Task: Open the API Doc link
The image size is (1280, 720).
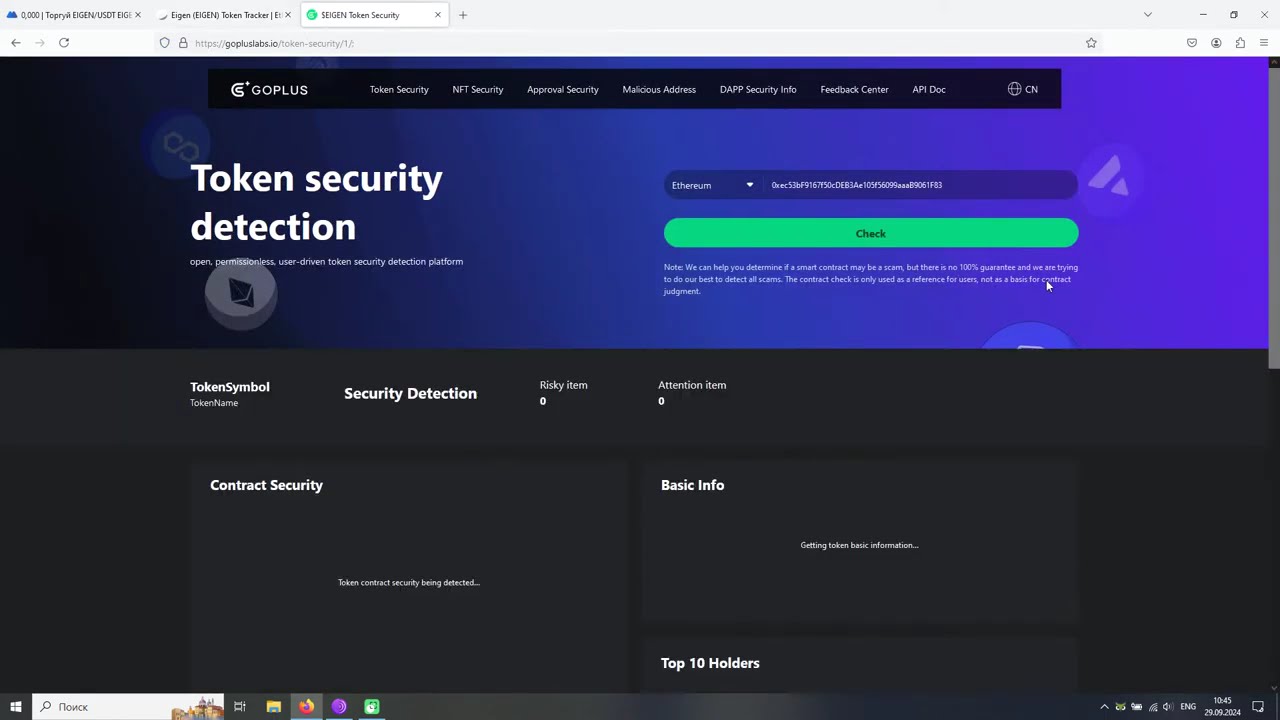Action: 929,89
